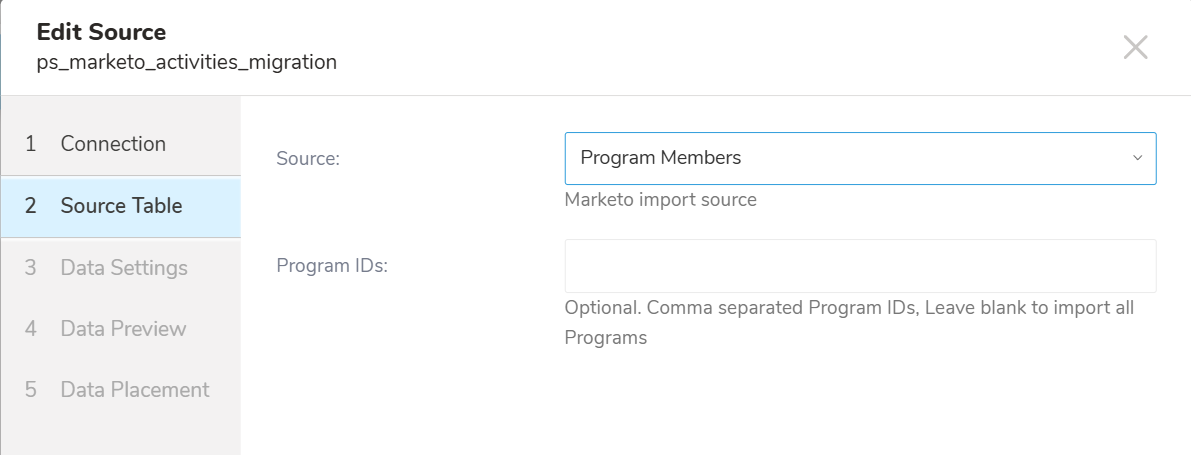Click the ps_marketo_activities_migration source name
The image size is (1191, 455).
click(186, 62)
